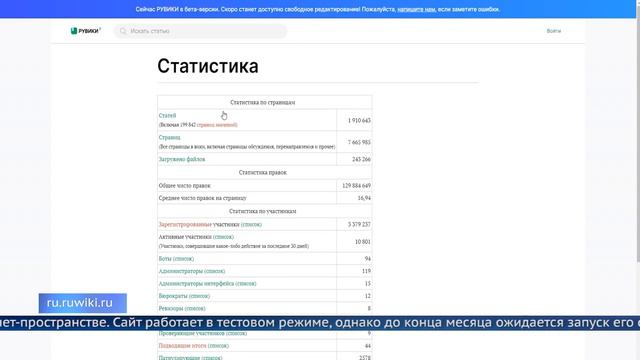640x360 pixels.
Task: Open the Подводящие итоги link
Action: pyautogui.click(x=182, y=346)
